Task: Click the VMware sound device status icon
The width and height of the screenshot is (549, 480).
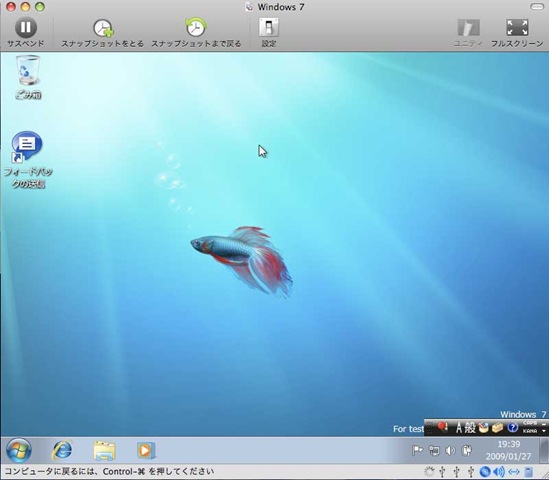Action: tap(499, 472)
